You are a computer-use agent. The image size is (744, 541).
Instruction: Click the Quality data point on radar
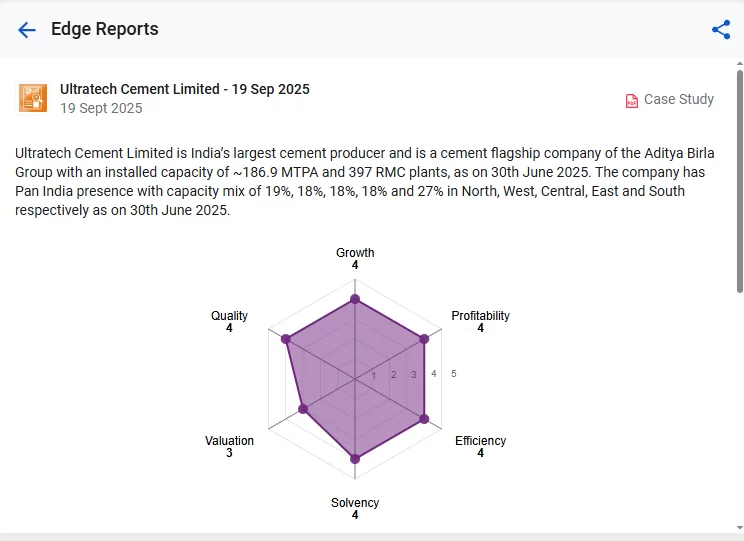286,340
